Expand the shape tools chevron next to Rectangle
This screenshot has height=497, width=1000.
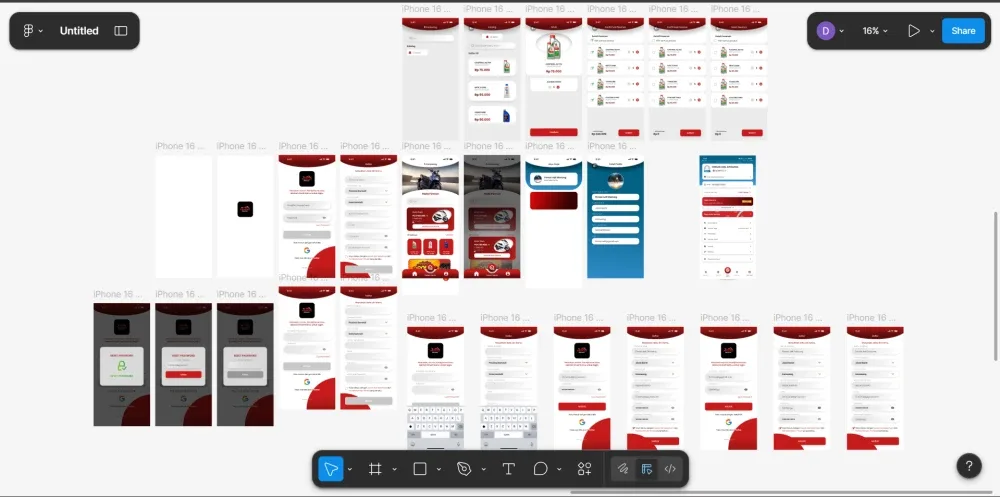439,470
